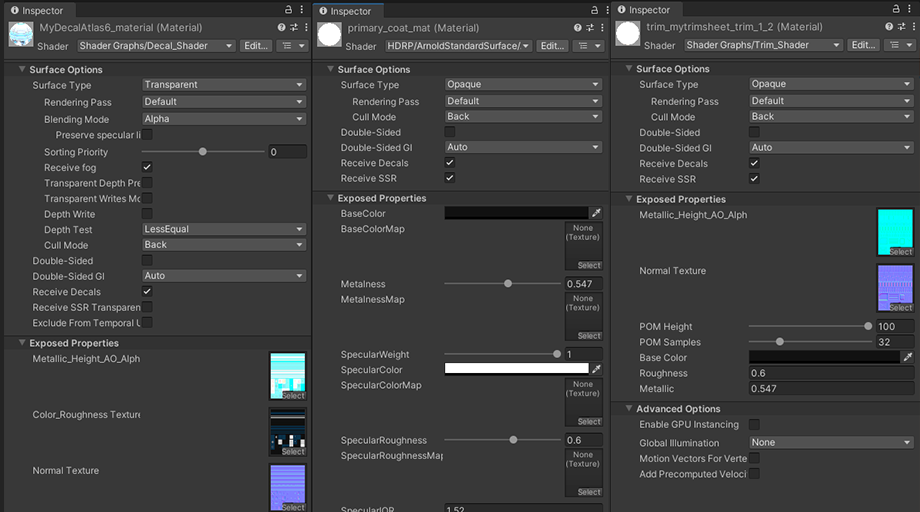Open Blending Mode dropdown set to Alpha

223,119
